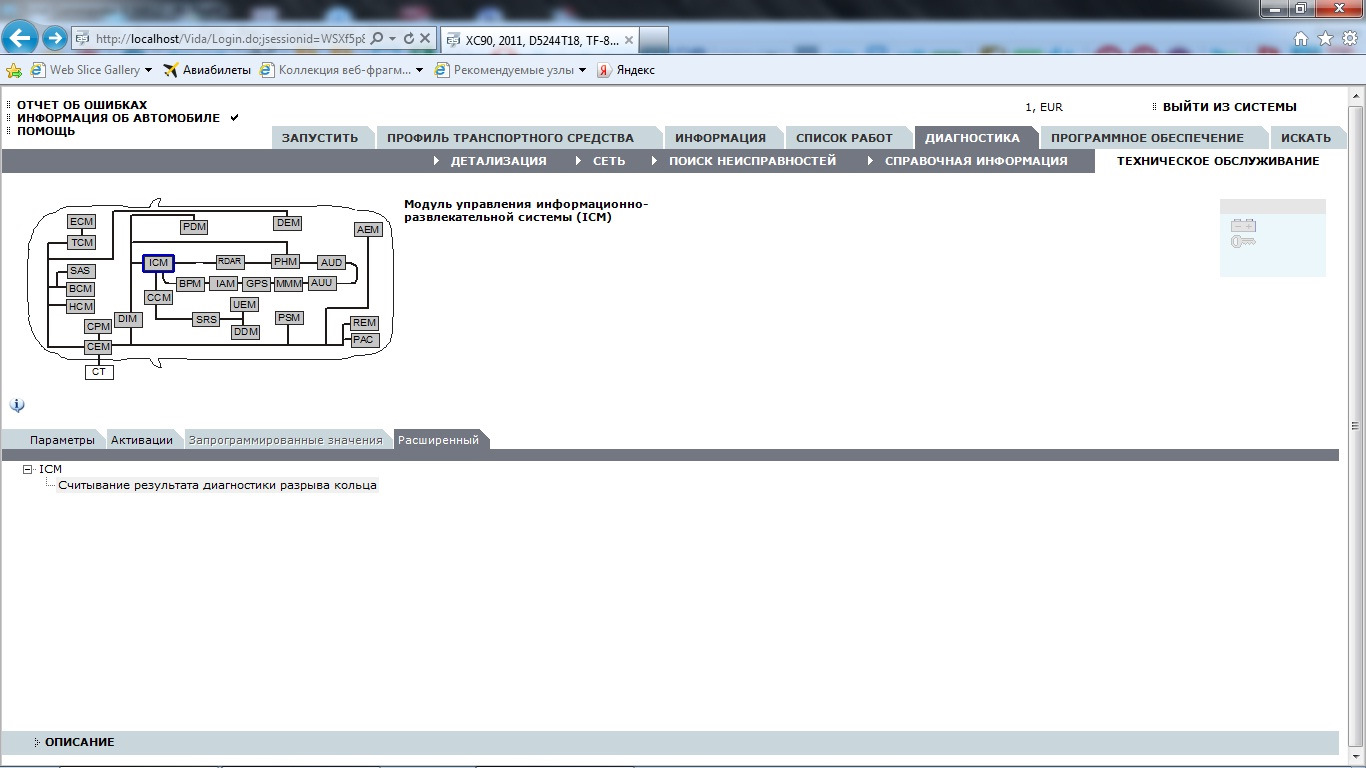Select the AEM module box

click(368, 230)
